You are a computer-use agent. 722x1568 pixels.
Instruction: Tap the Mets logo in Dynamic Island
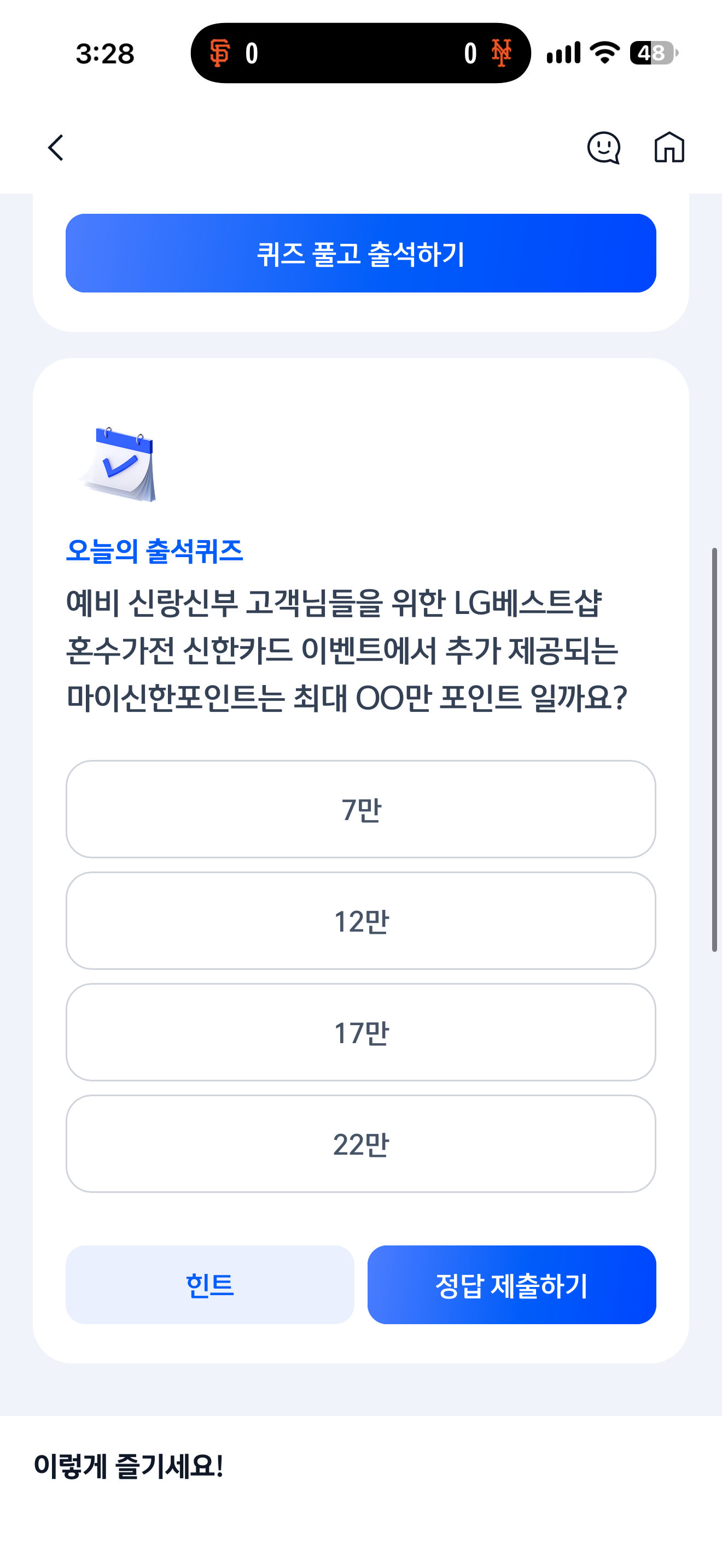502,53
